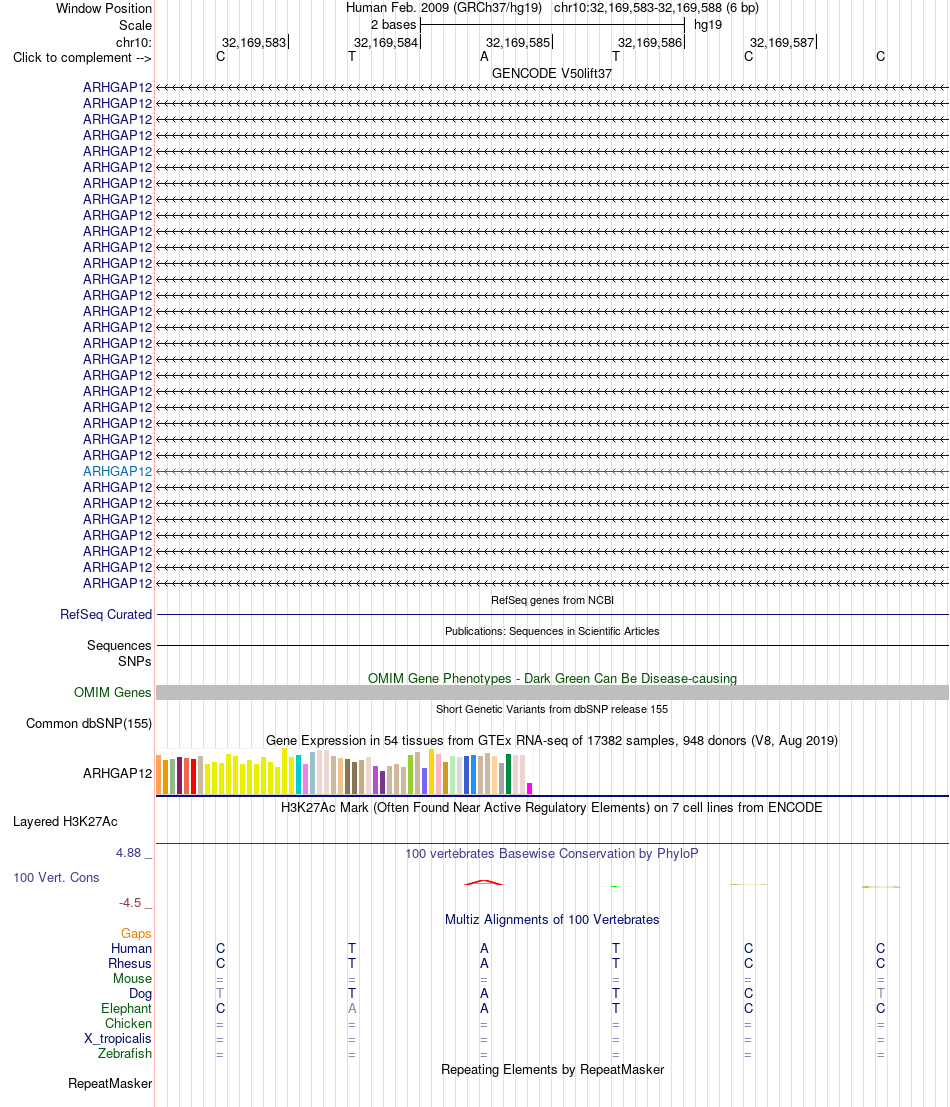Open the RefSeq Curated track label
Viewport: 950px width, 1107px height.
[x=106, y=614]
